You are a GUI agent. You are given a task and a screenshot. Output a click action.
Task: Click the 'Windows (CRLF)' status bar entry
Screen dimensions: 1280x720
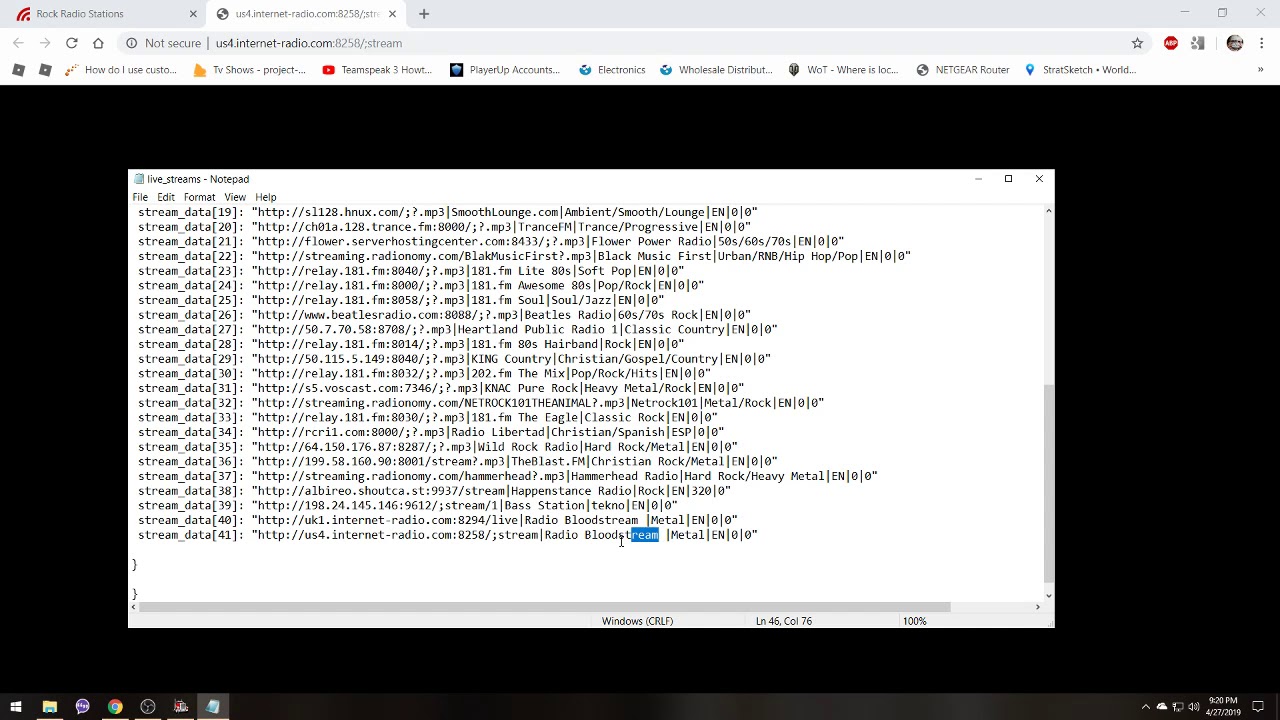(x=637, y=621)
